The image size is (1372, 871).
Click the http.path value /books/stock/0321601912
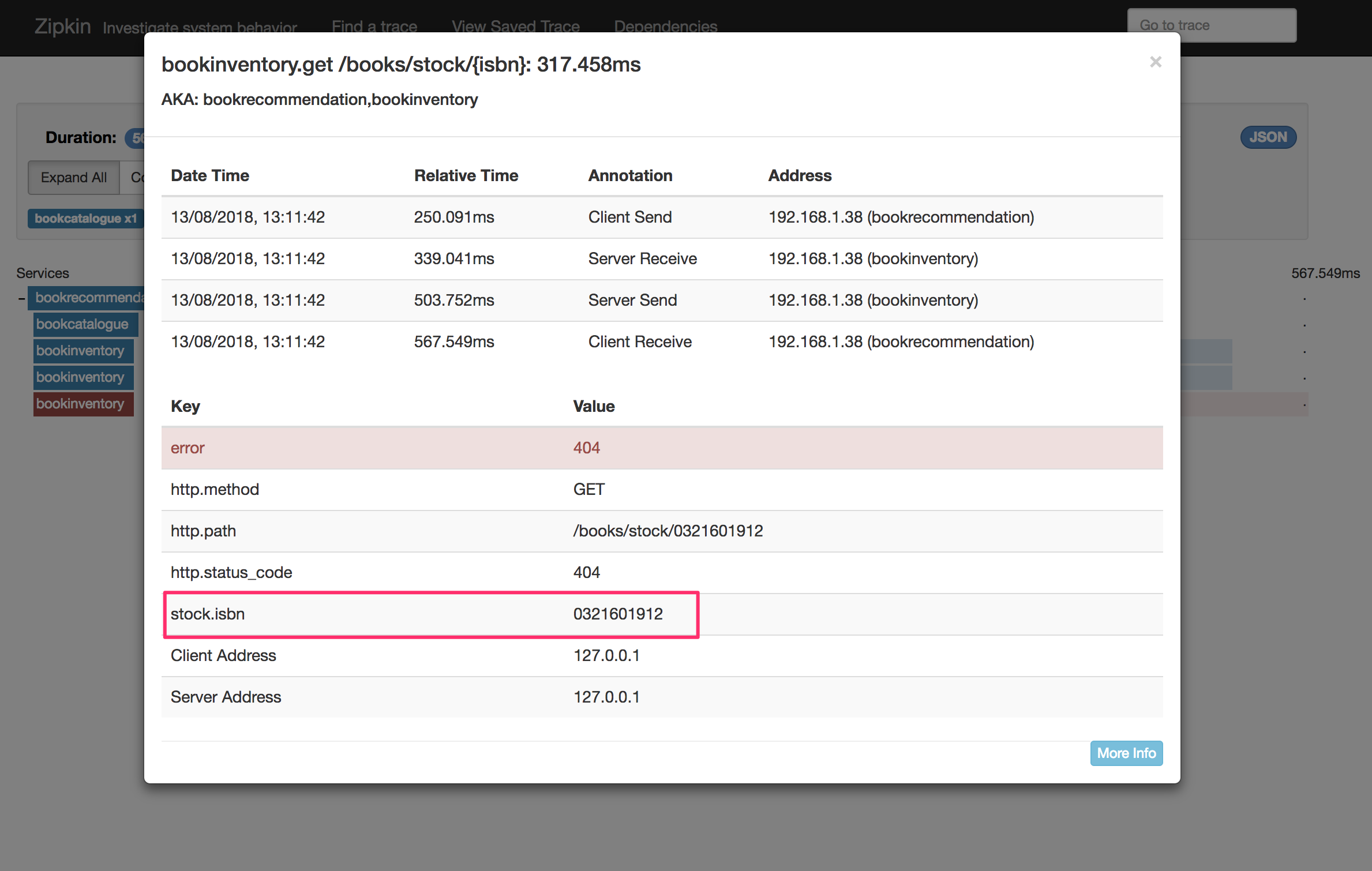point(668,531)
